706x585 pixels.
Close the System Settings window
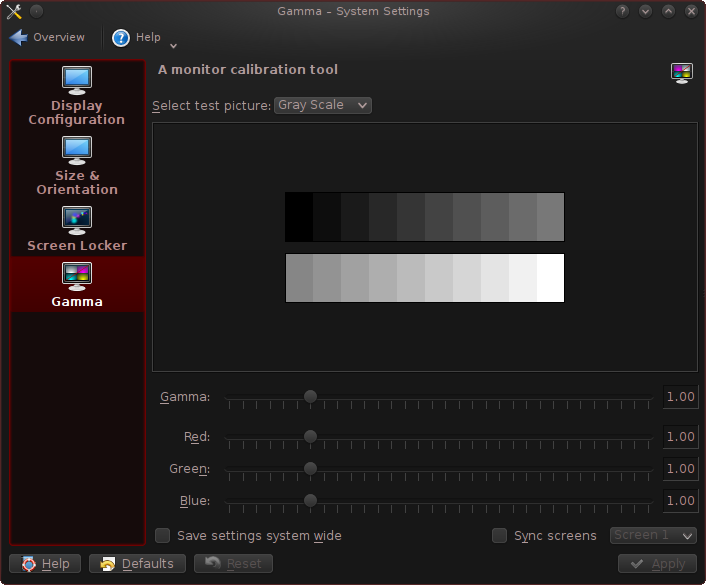click(691, 11)
